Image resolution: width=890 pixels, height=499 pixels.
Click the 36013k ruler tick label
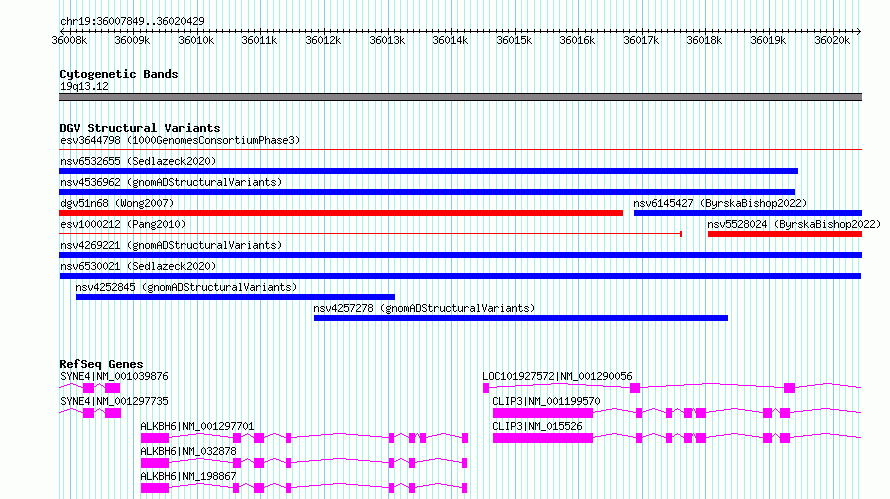click(x=387, y=40)
